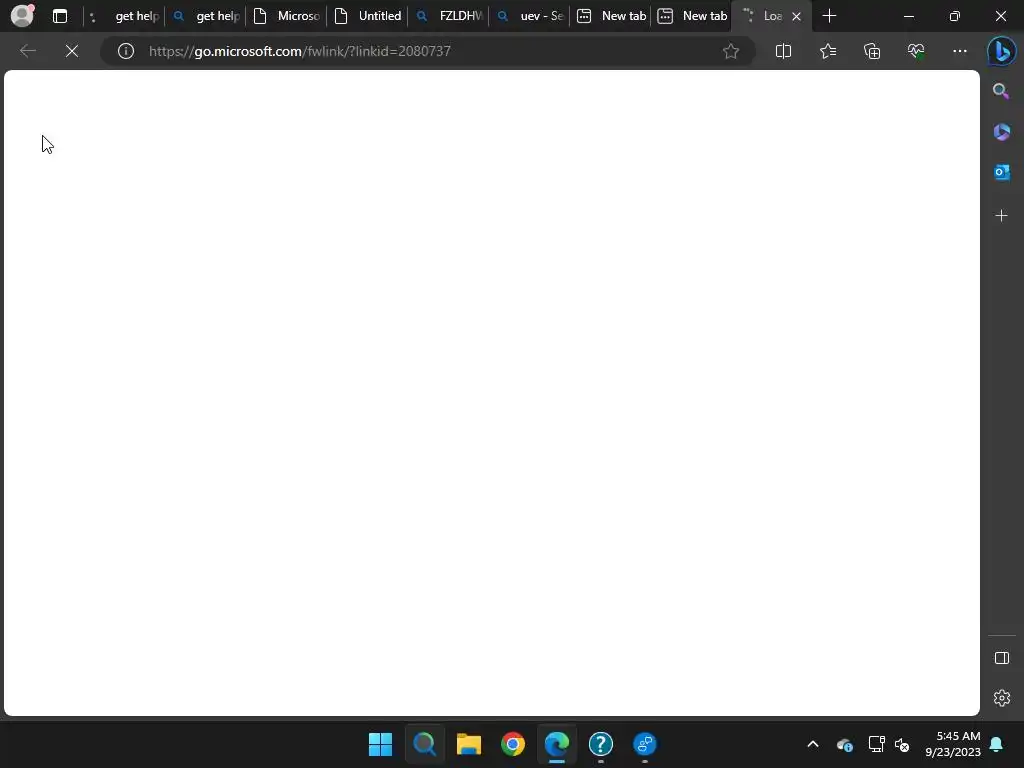Viewport: 1024px width, 768px height.
Task: Open Collections panel
Action: click(x=872, y=51)
